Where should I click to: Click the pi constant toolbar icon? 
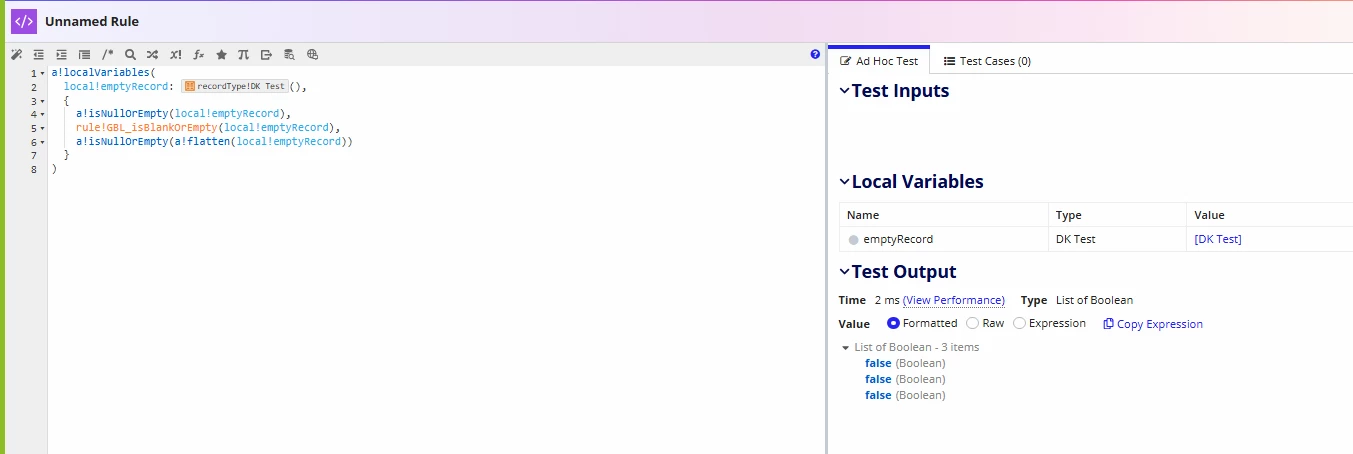(243, 55)
